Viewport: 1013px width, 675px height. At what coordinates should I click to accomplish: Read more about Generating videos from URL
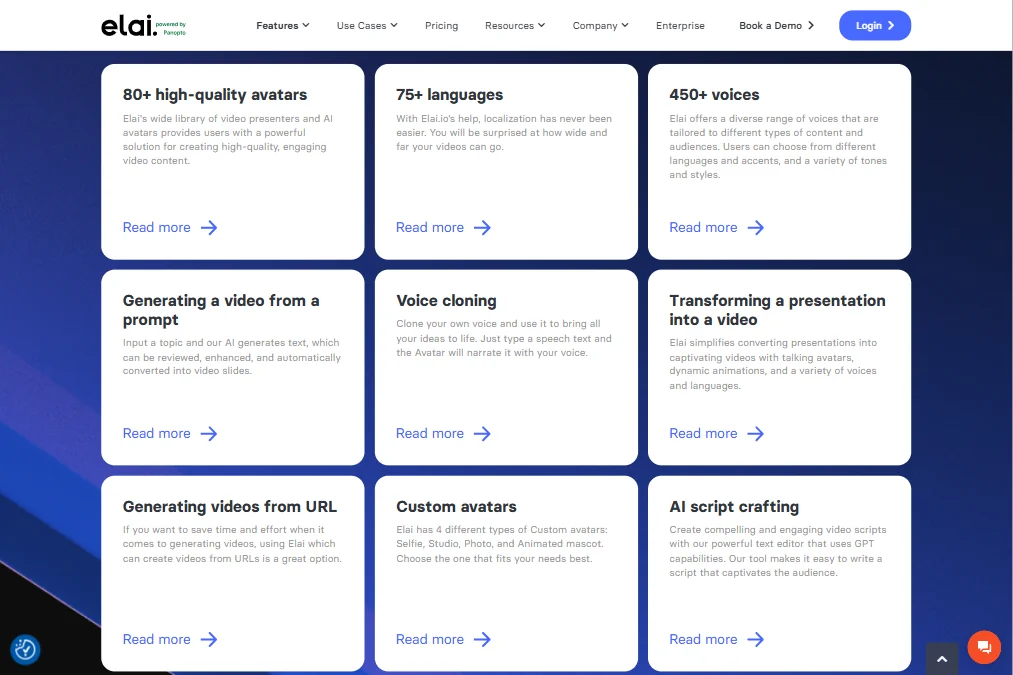click(170, 639)
